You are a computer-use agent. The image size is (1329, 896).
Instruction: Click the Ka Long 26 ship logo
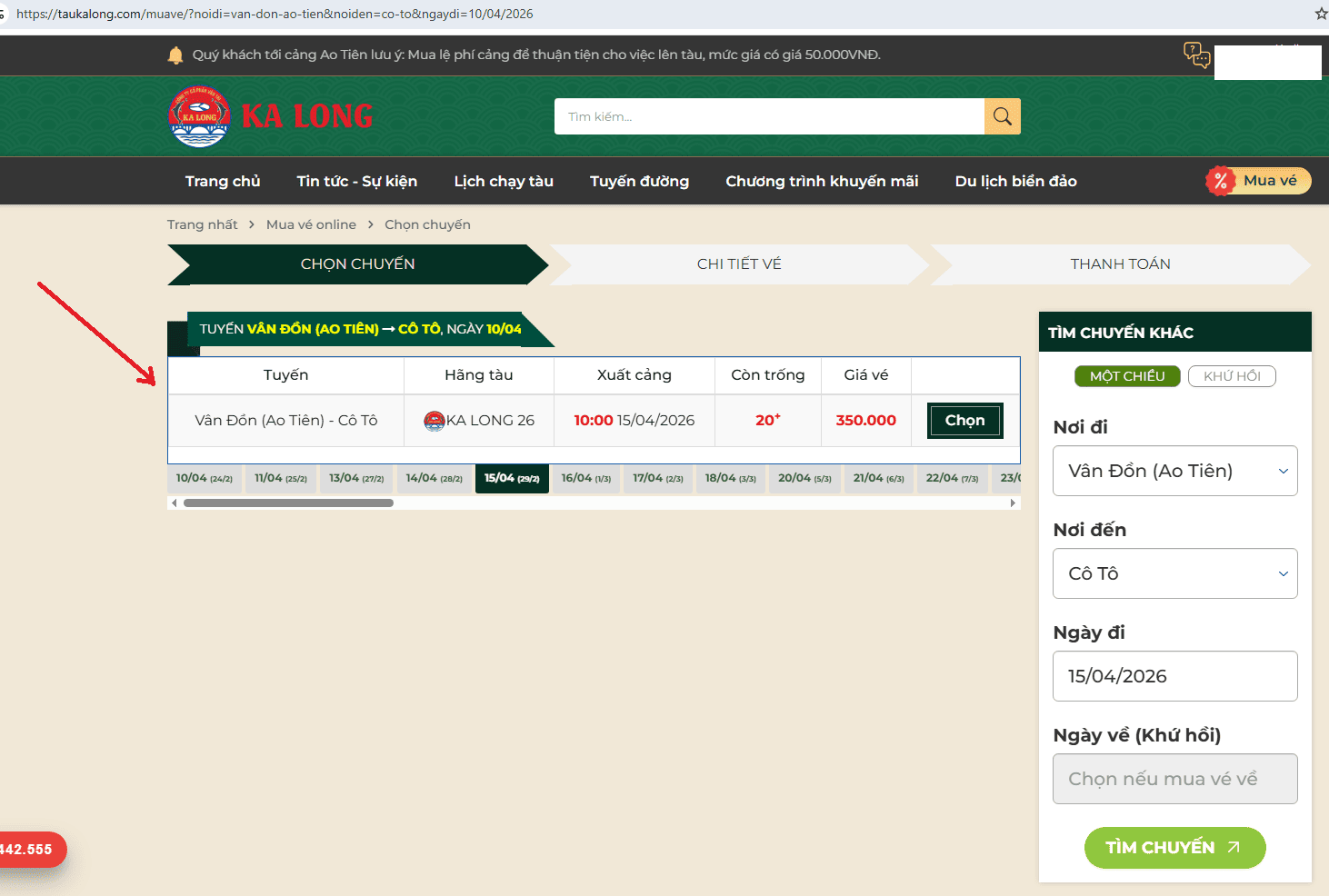click(x=435, y=421)
